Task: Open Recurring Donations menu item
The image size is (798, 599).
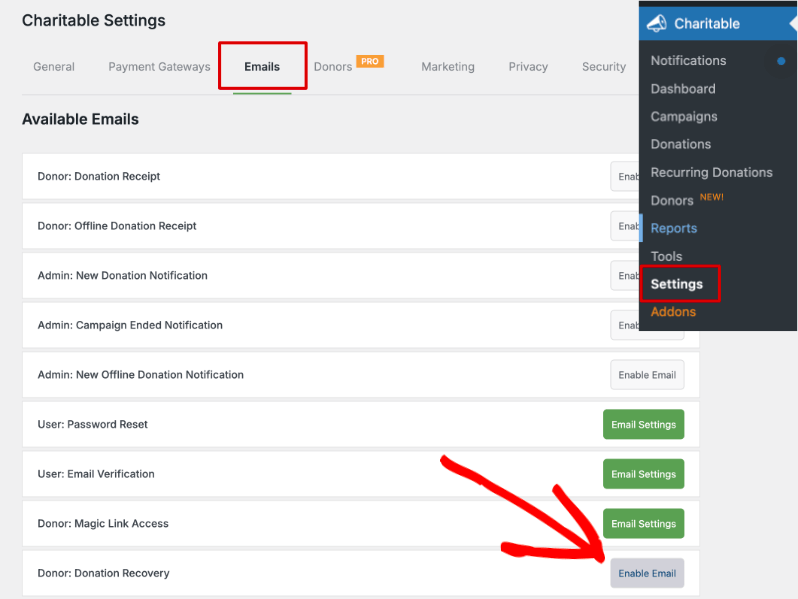Action: click(x=711, y=173)
